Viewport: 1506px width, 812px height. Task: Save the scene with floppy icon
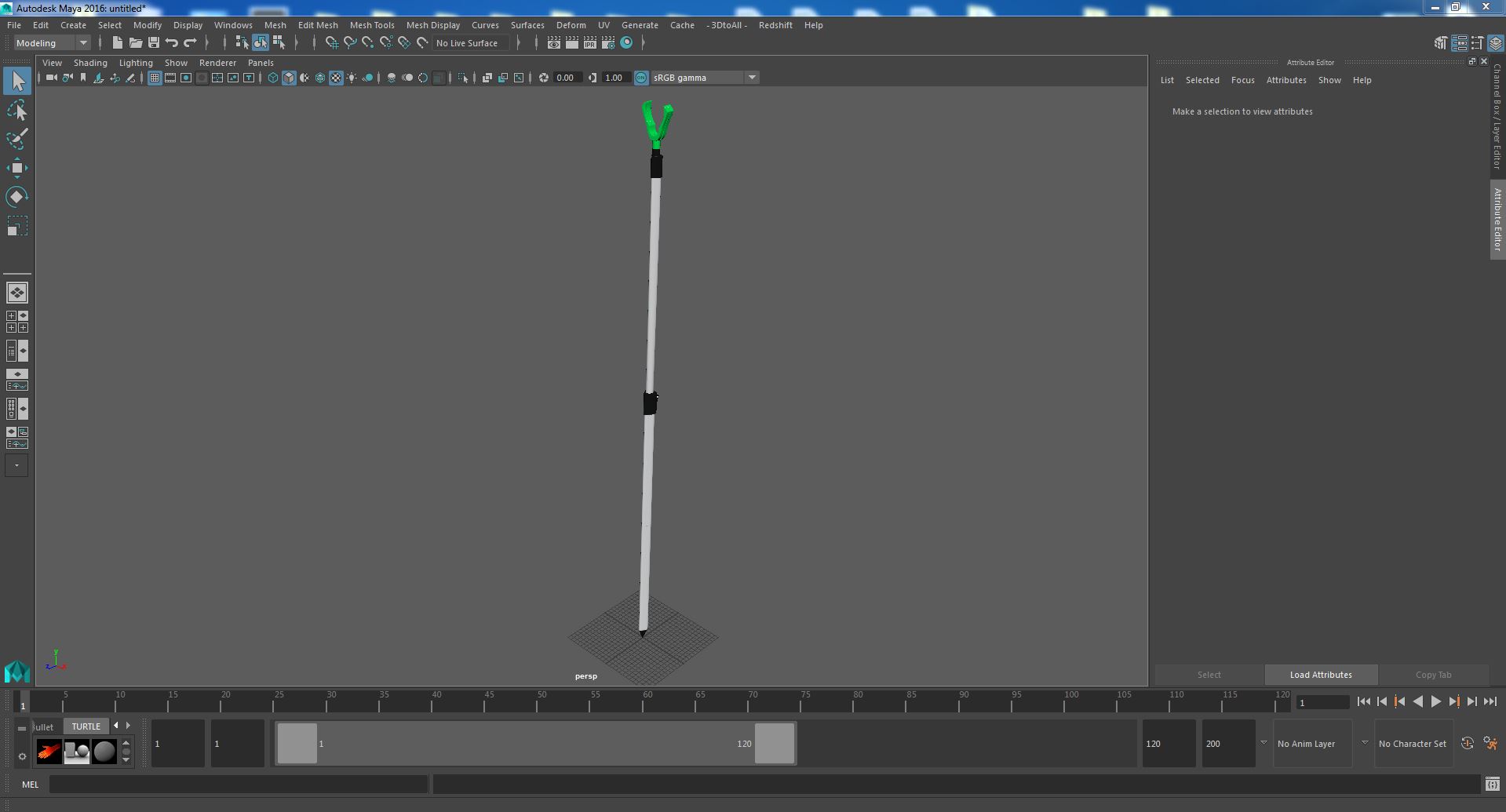tap(154, 43)
